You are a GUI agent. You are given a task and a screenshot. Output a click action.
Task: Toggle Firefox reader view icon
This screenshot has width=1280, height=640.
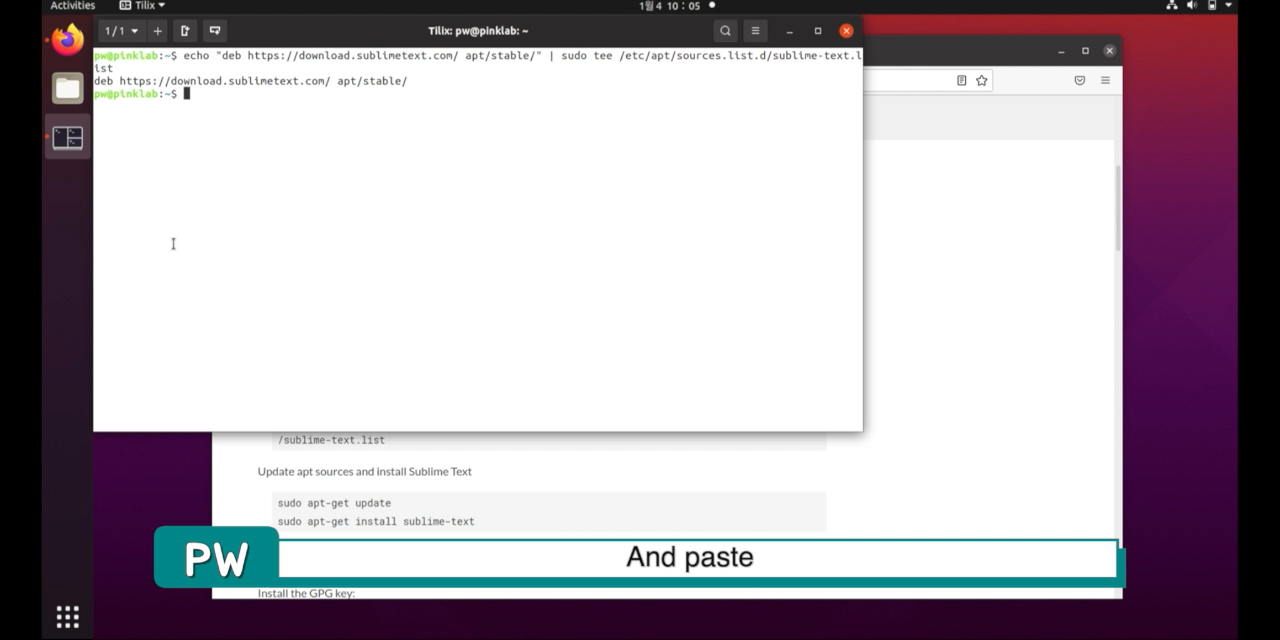coord(961,80)
